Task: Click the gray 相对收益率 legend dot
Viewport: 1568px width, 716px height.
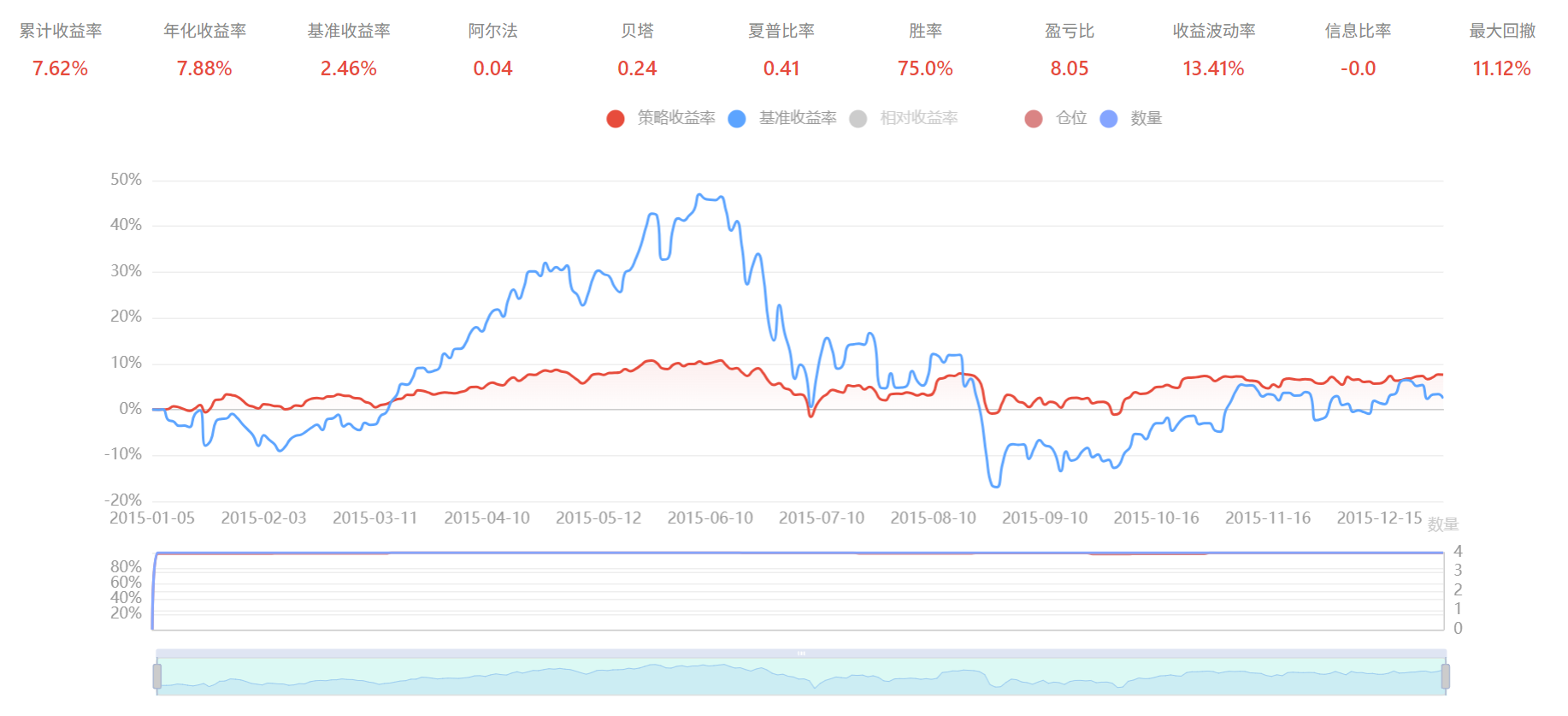Action: pyautogui.click(x=858, y=119)
